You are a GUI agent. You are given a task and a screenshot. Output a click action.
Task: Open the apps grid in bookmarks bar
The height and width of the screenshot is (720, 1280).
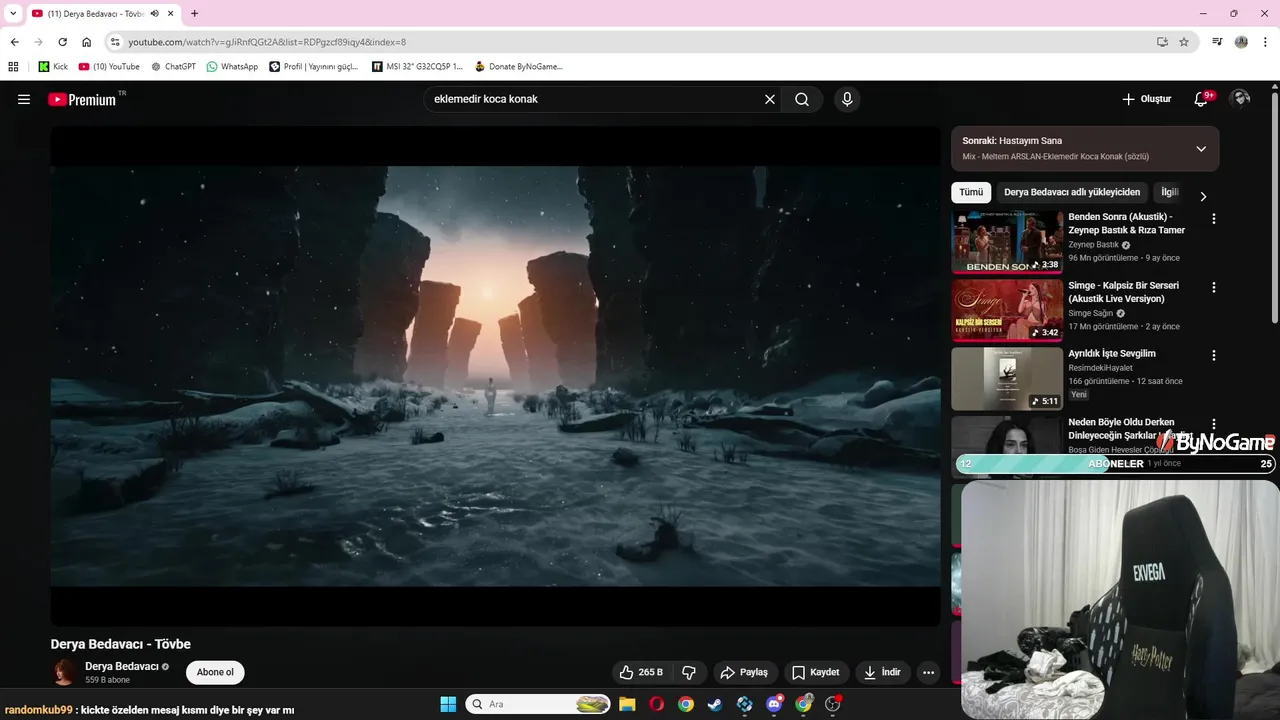[13, 67]
